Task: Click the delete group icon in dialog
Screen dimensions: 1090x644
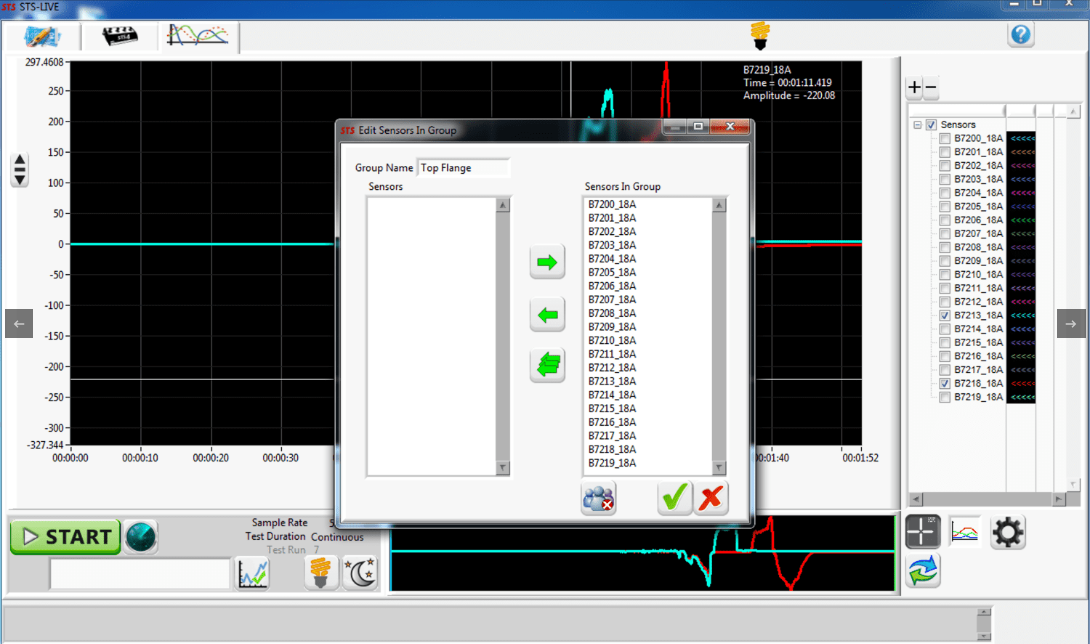Action: [598, 498]
